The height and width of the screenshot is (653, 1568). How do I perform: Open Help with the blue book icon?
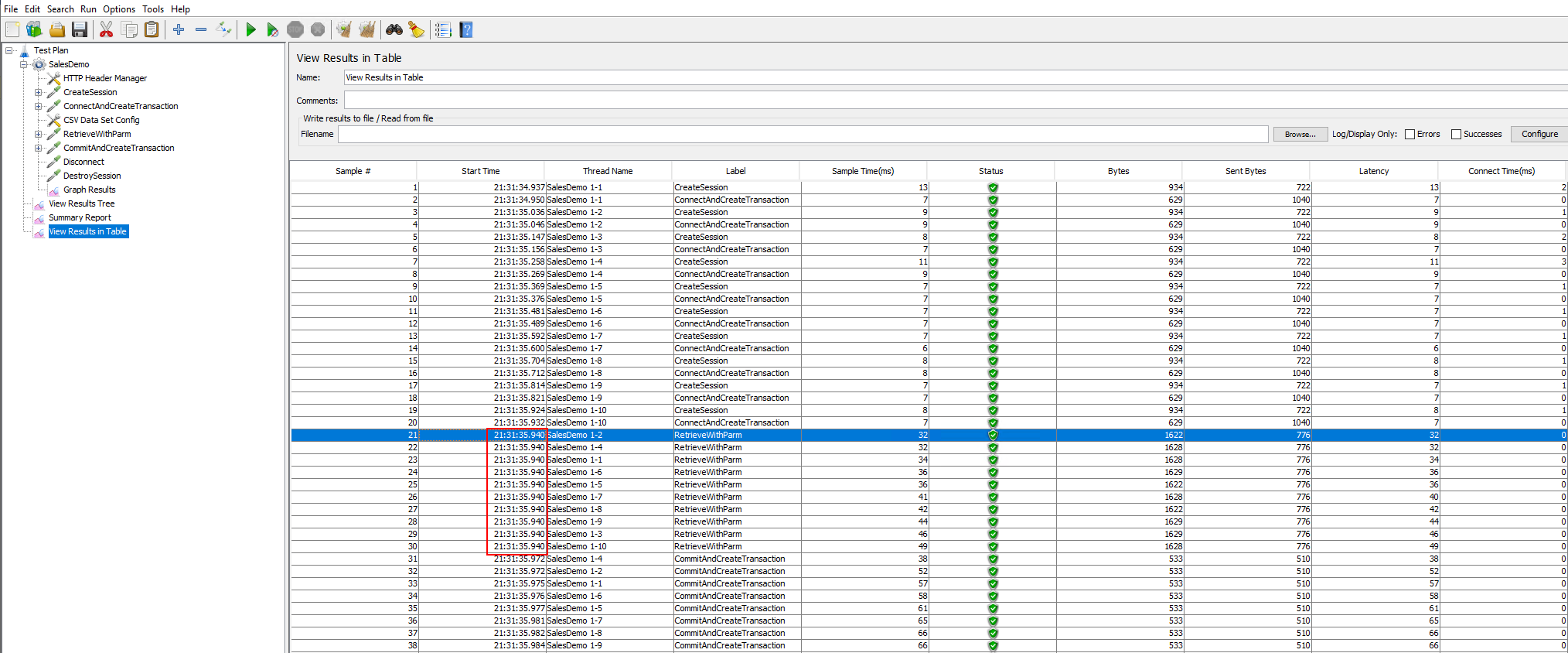[x=466, y=29]
